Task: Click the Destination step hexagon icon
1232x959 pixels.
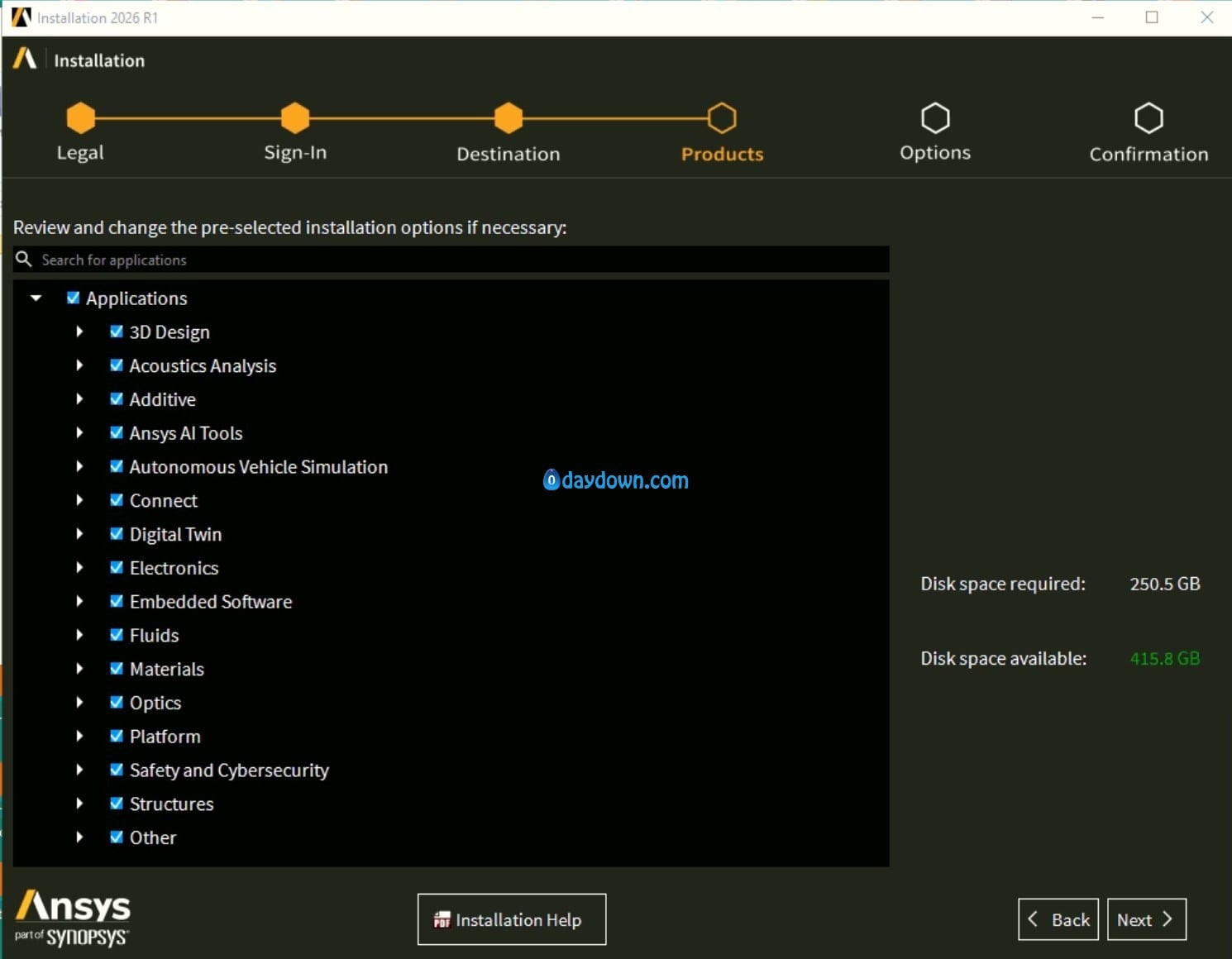Action: pyautogui.click(x=509, y=118)
